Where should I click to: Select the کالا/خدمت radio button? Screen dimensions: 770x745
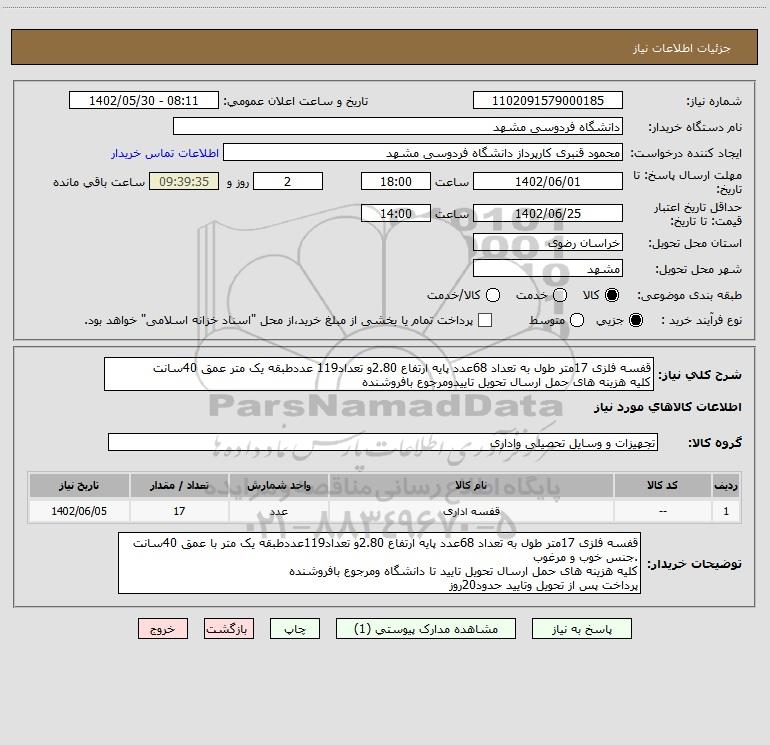click(493, 295)
